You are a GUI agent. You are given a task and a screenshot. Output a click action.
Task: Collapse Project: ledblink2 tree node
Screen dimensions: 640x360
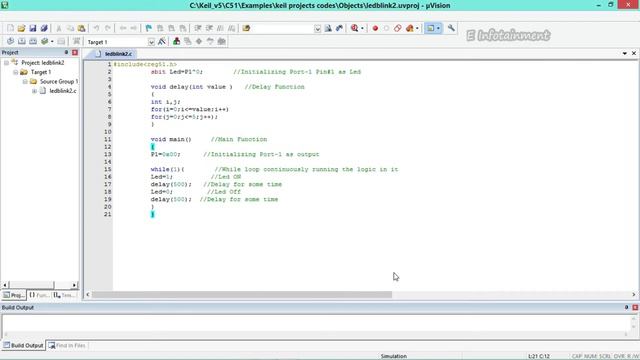coord(7,63)
